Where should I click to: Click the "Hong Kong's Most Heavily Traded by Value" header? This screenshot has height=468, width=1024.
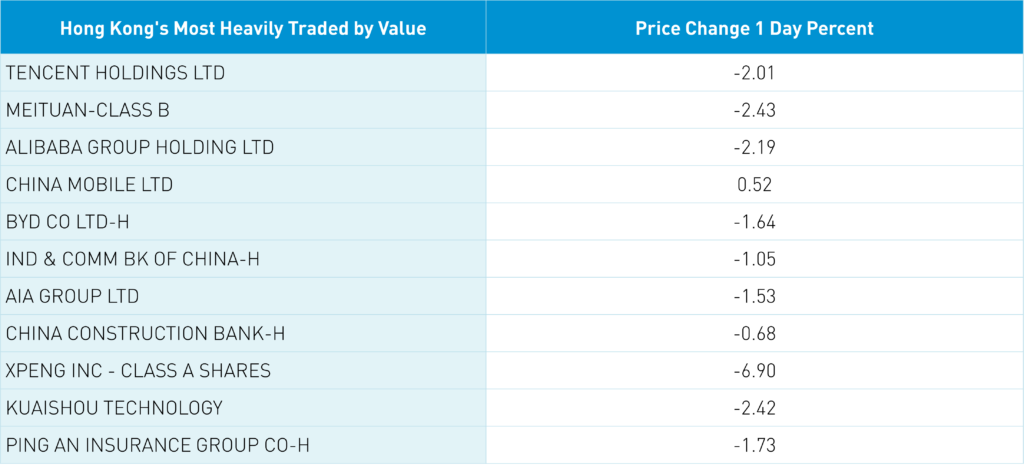(243, 28)
